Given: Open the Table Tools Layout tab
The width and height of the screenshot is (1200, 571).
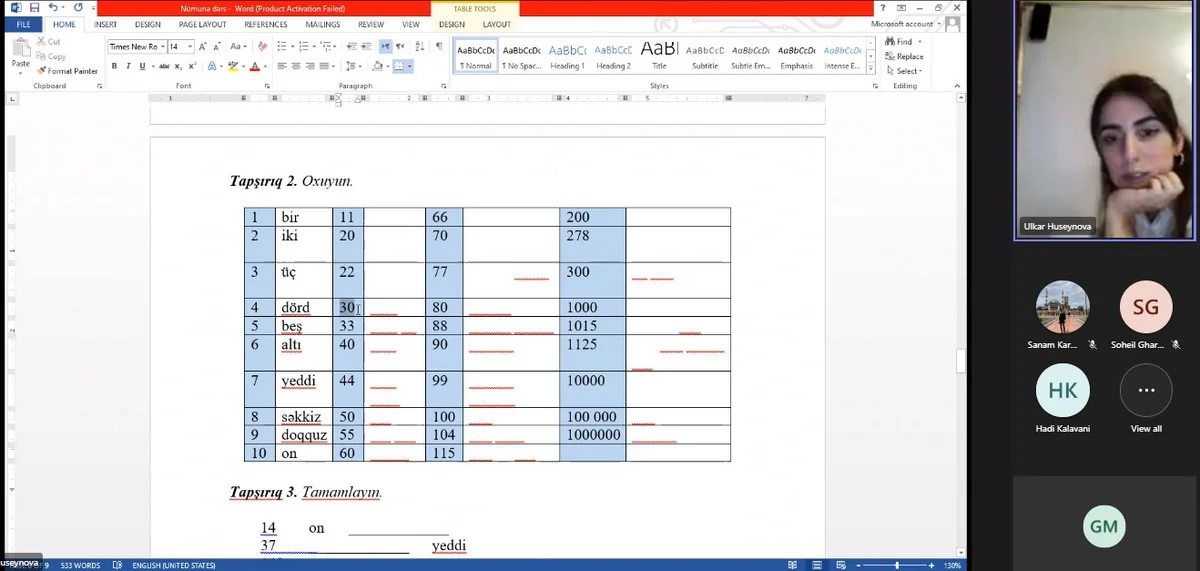Looking at the screenshot, I should (496, 24).
